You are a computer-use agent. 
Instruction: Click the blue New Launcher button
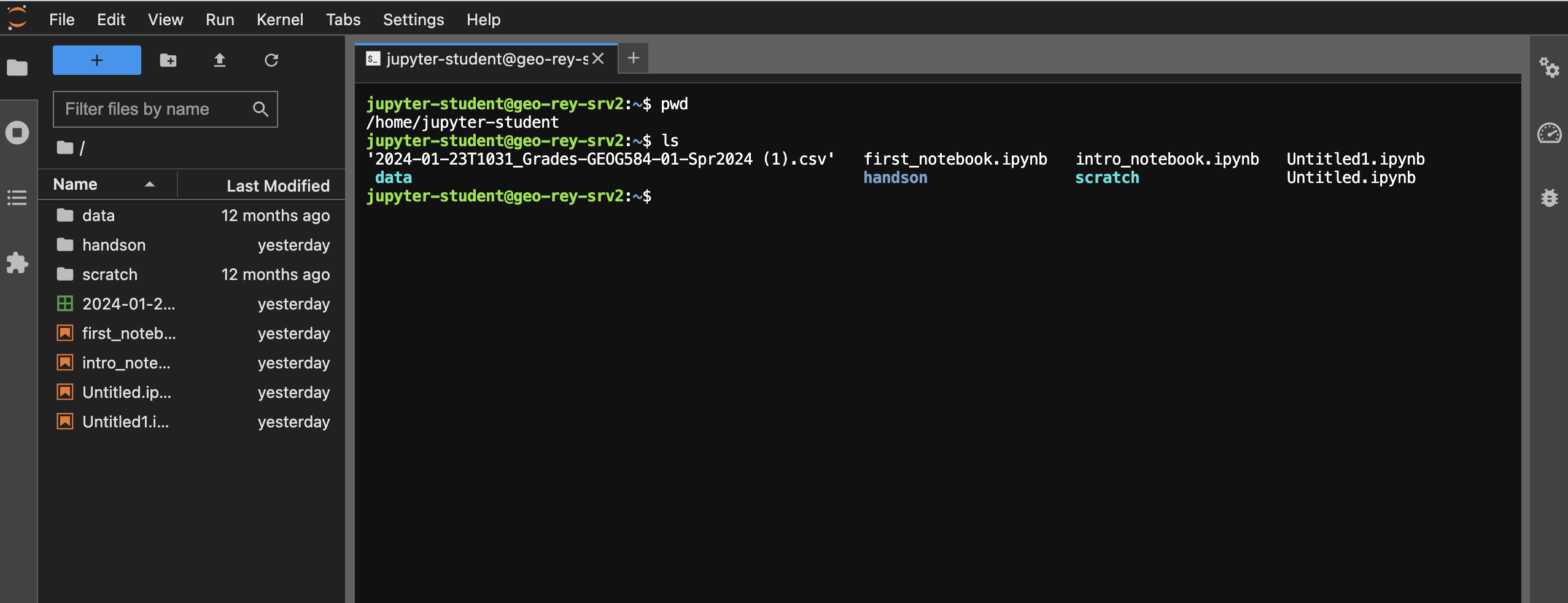tap(97, 60)
